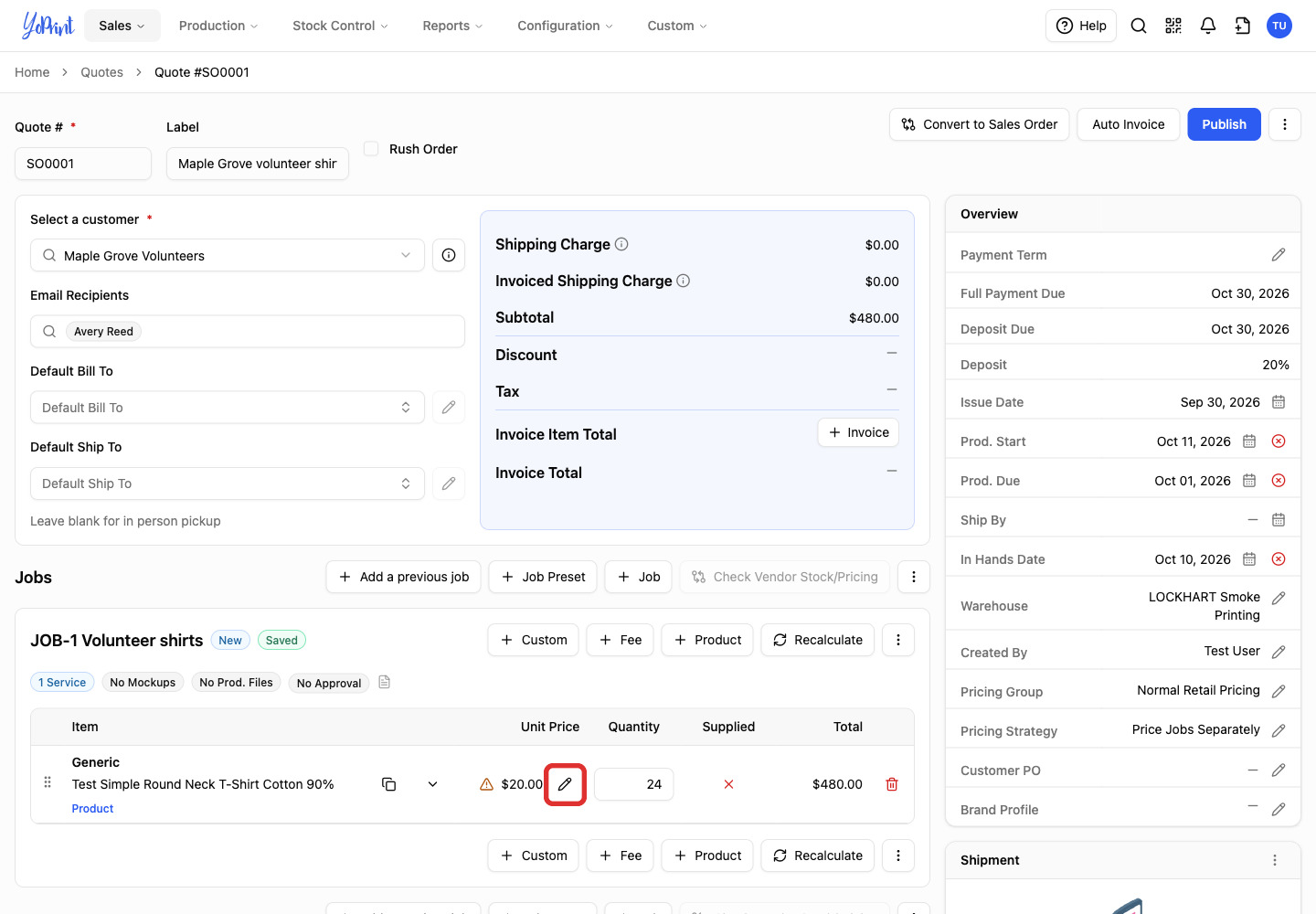Viewport: 1316px width, 914px height.
Task: Duplicate the Generic T-shirt line item
Action: (388, 784)
